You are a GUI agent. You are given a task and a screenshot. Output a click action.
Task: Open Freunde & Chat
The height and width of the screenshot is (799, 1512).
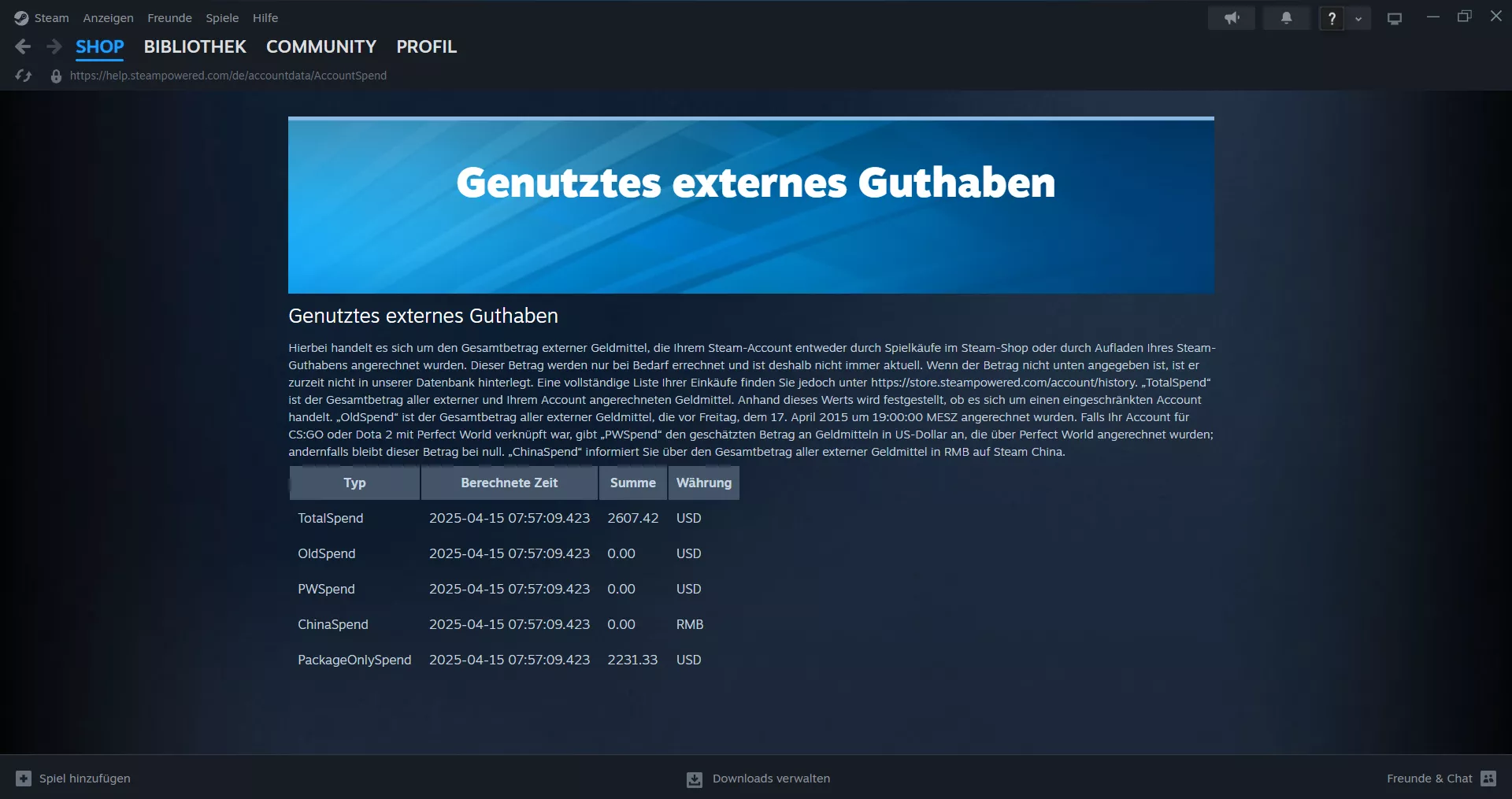[x=1429, y=778]
